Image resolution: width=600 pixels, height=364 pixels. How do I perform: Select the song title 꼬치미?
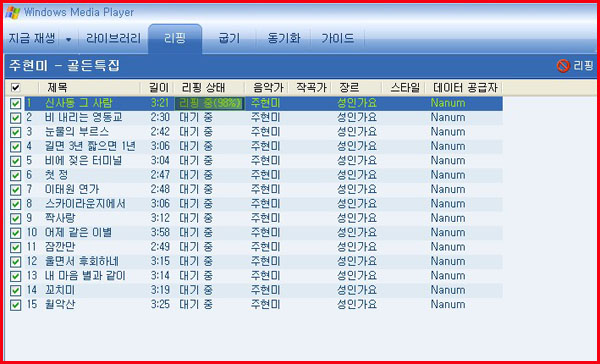click(x=60, y=290)
